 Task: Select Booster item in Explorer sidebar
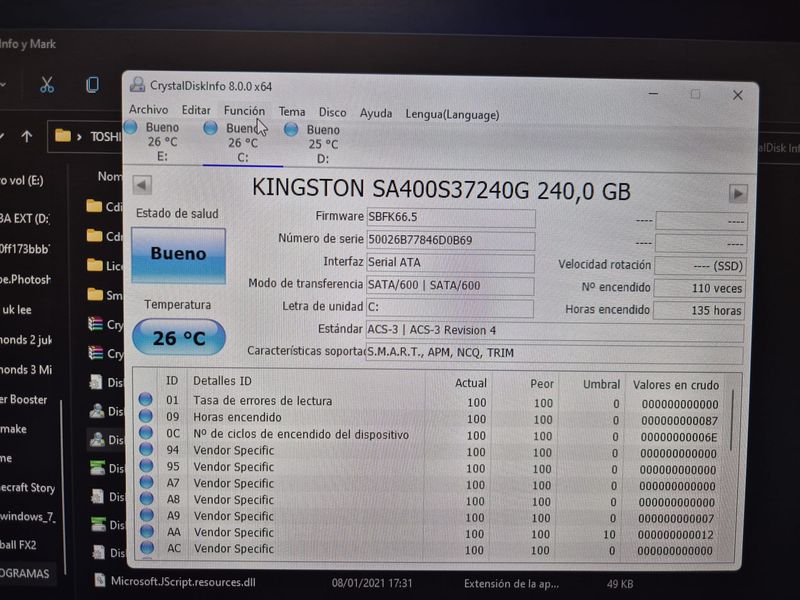coord(24,399)
